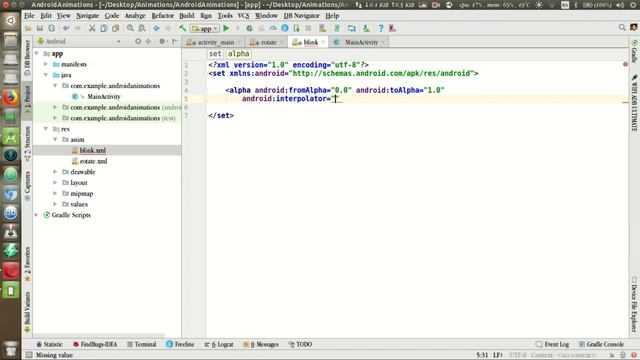This screenshot has height=360, width=640.
Task: Click the set breadcrumb in editor
Action: click(215, 53)
